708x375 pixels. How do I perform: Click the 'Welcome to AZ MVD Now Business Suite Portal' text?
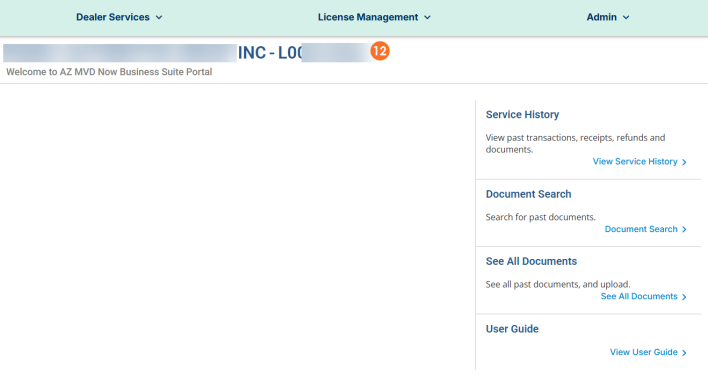[109, 72]
